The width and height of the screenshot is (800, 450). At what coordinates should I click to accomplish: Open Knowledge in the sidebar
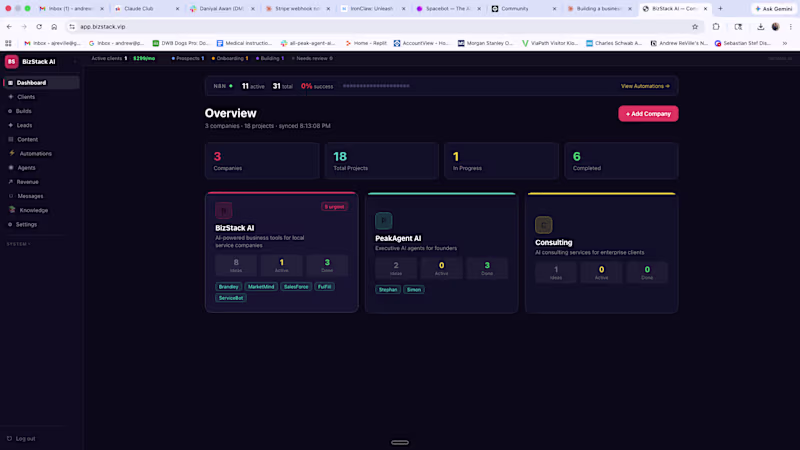point(41,210)
